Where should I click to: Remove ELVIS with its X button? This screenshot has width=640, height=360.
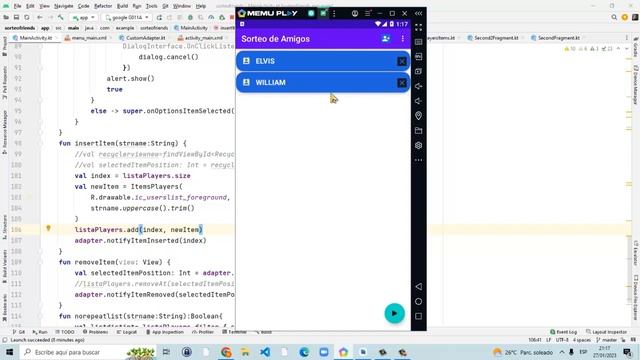point(402,61)
